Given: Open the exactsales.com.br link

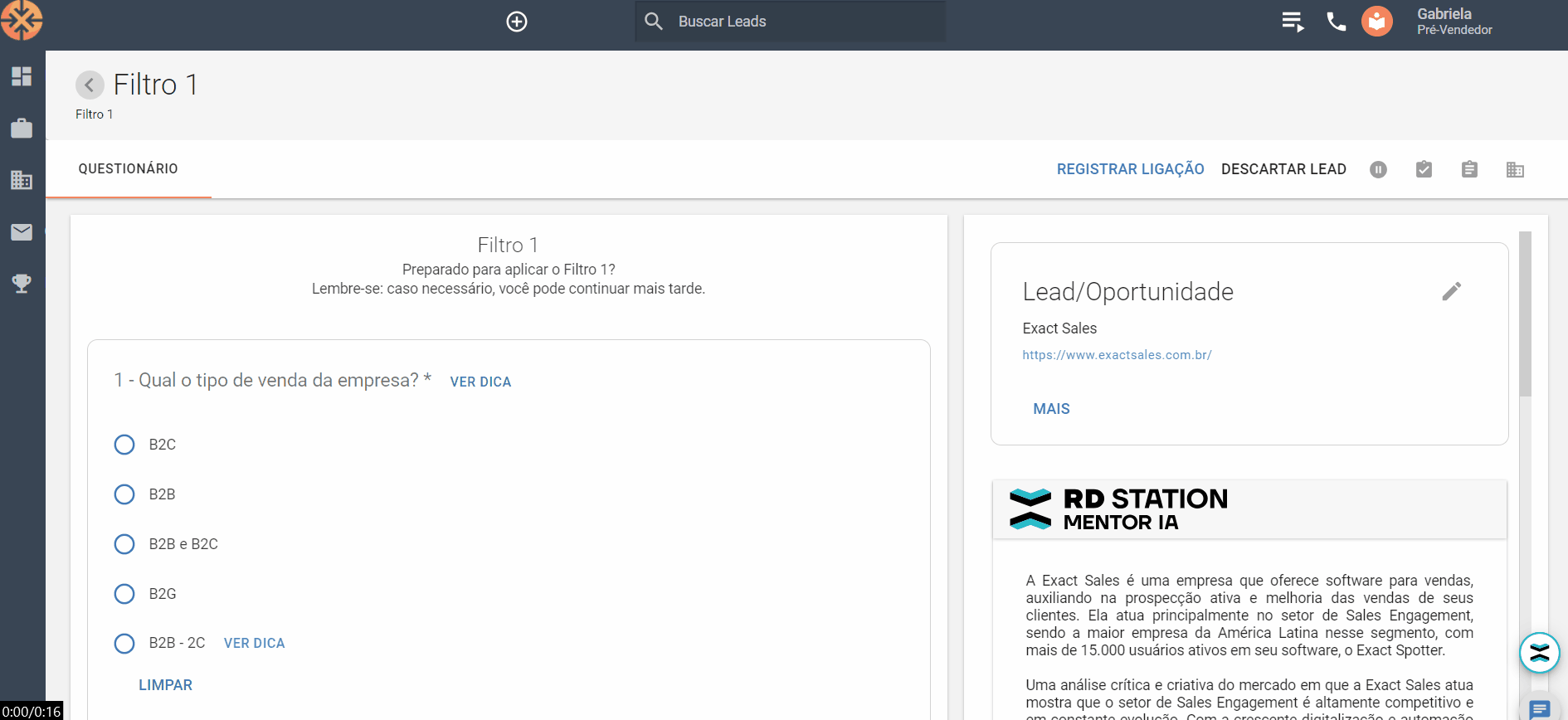Looking at the screenshot, I should 1117,355.
